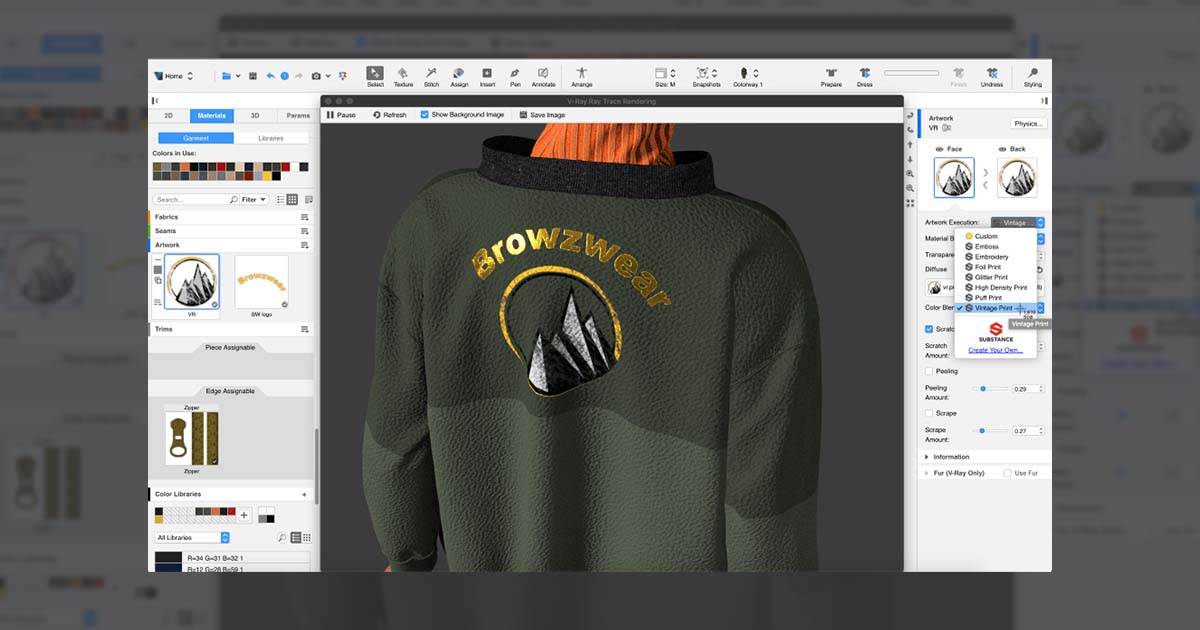Select the BW logo artwork thumbnail
Viewport: 1200px width, 630px height.
pyautogui.click(x=262, y=283)
